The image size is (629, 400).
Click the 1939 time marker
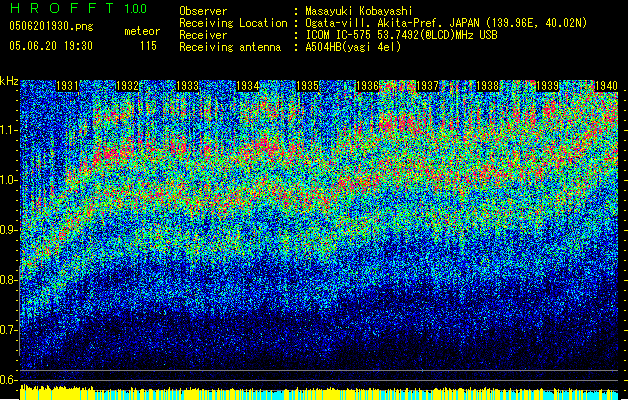click(548, 87)
